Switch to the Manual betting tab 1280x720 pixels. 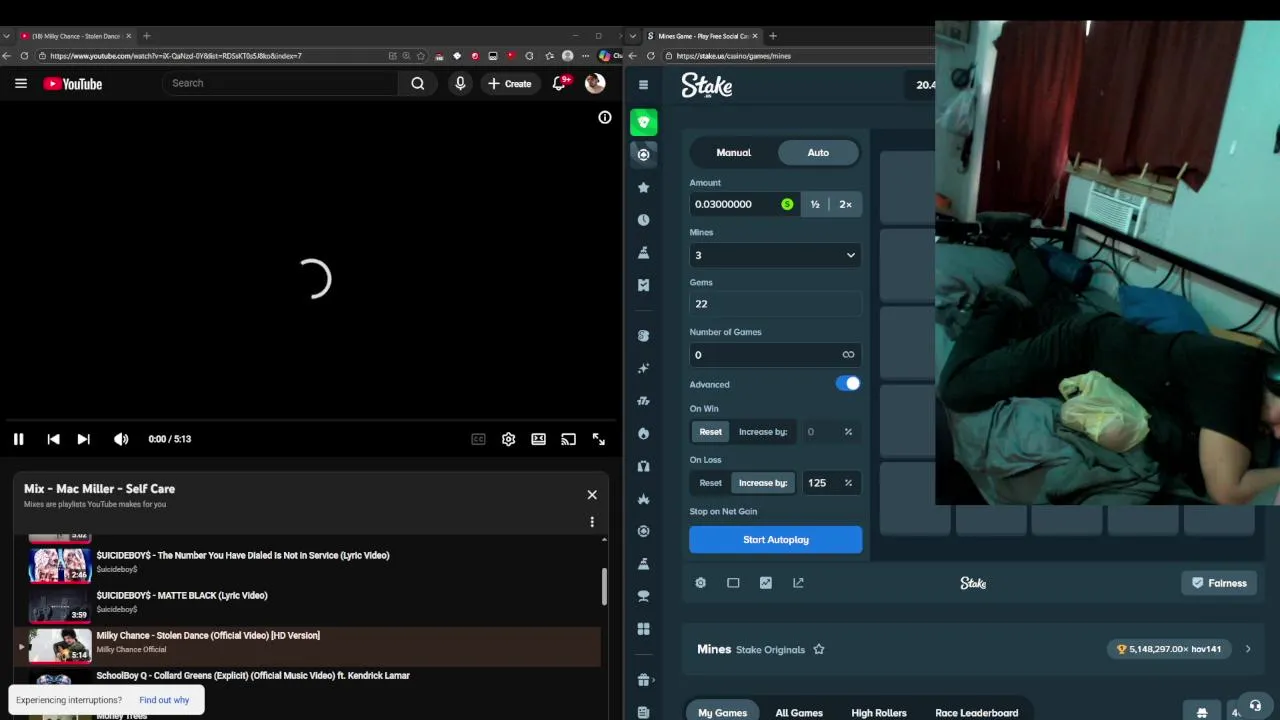[733, 152]
